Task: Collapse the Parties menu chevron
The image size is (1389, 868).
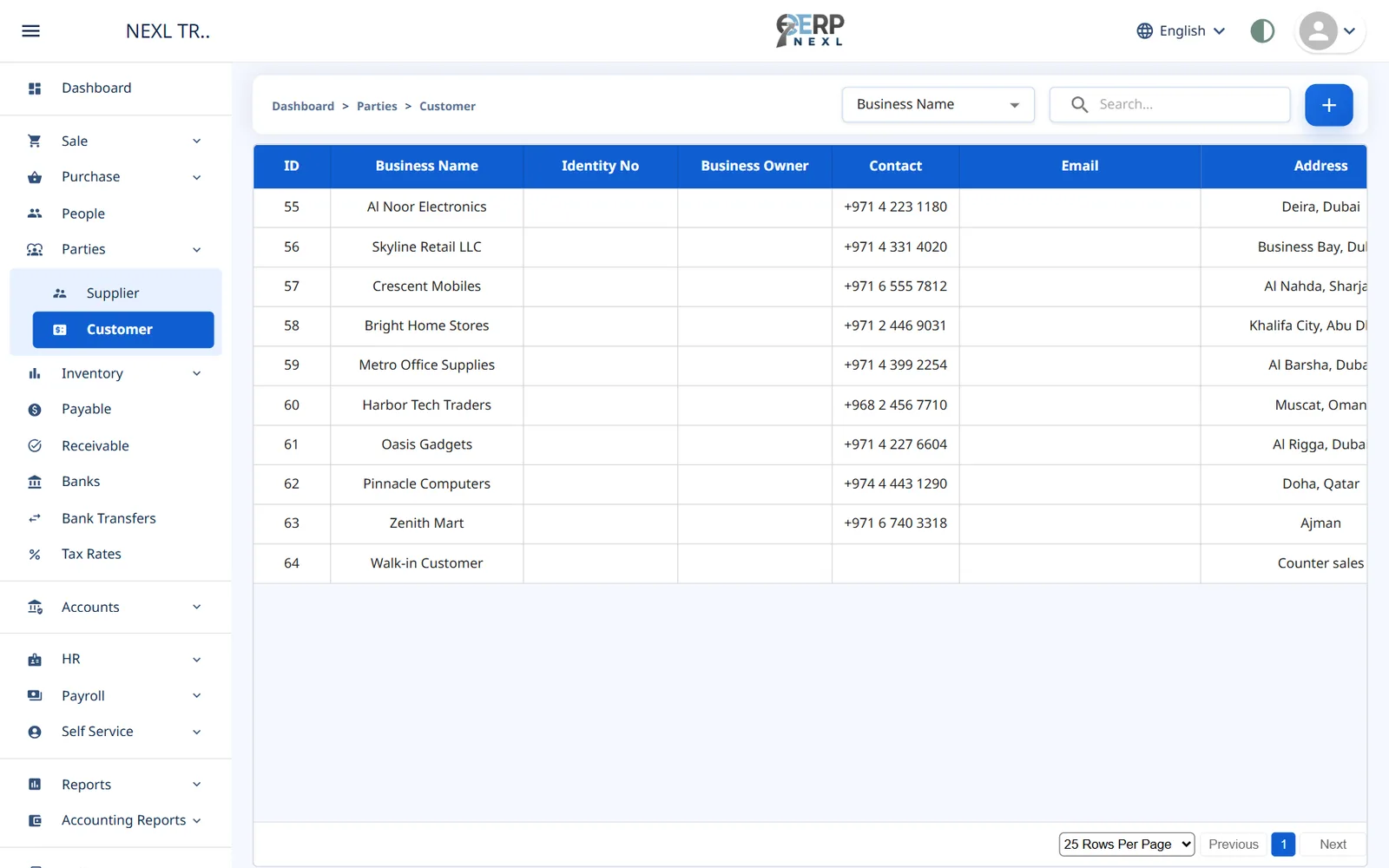Action: pos(197,250)
